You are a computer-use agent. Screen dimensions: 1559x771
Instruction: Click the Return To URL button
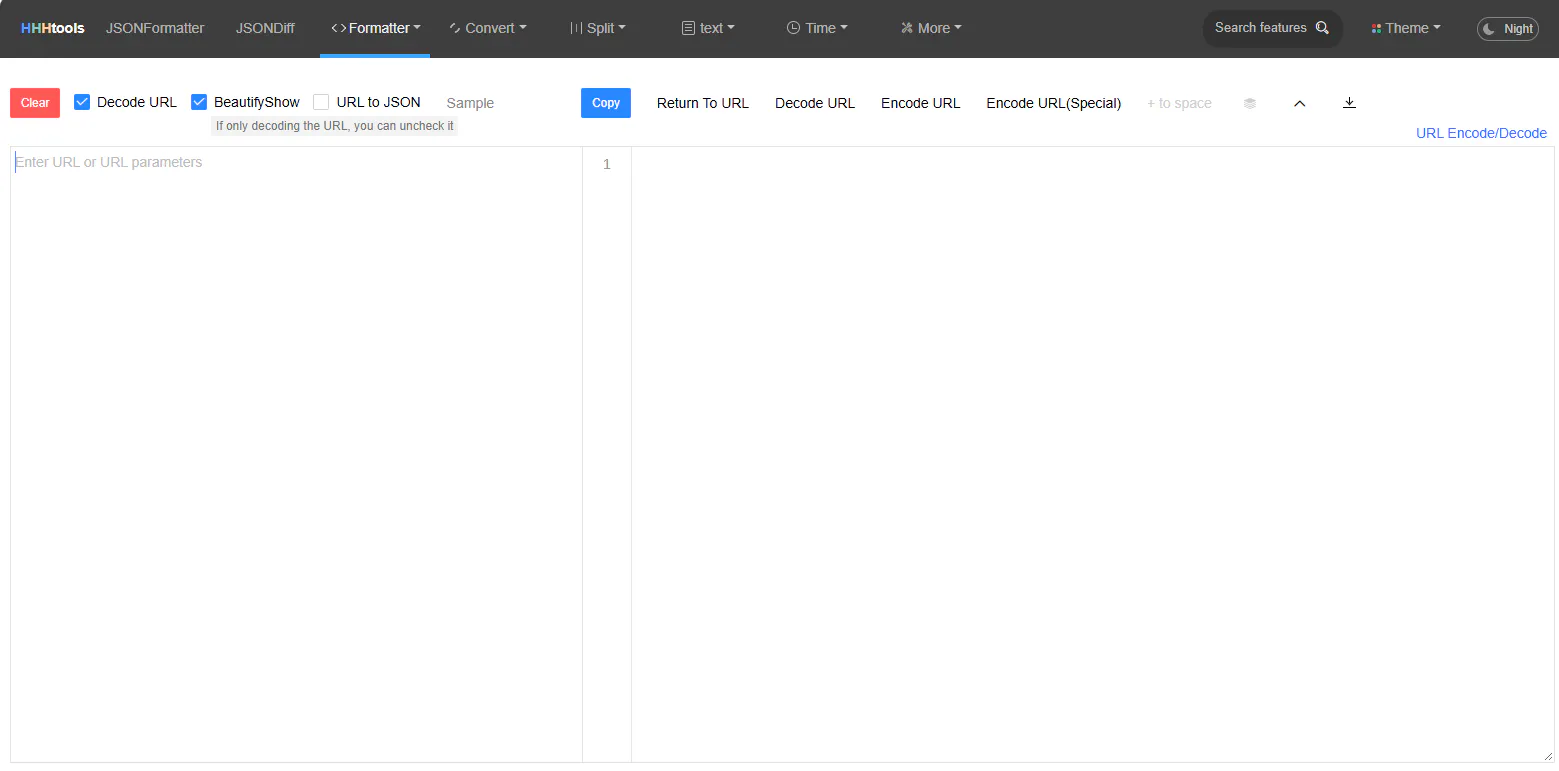click(x=703, y=103)
